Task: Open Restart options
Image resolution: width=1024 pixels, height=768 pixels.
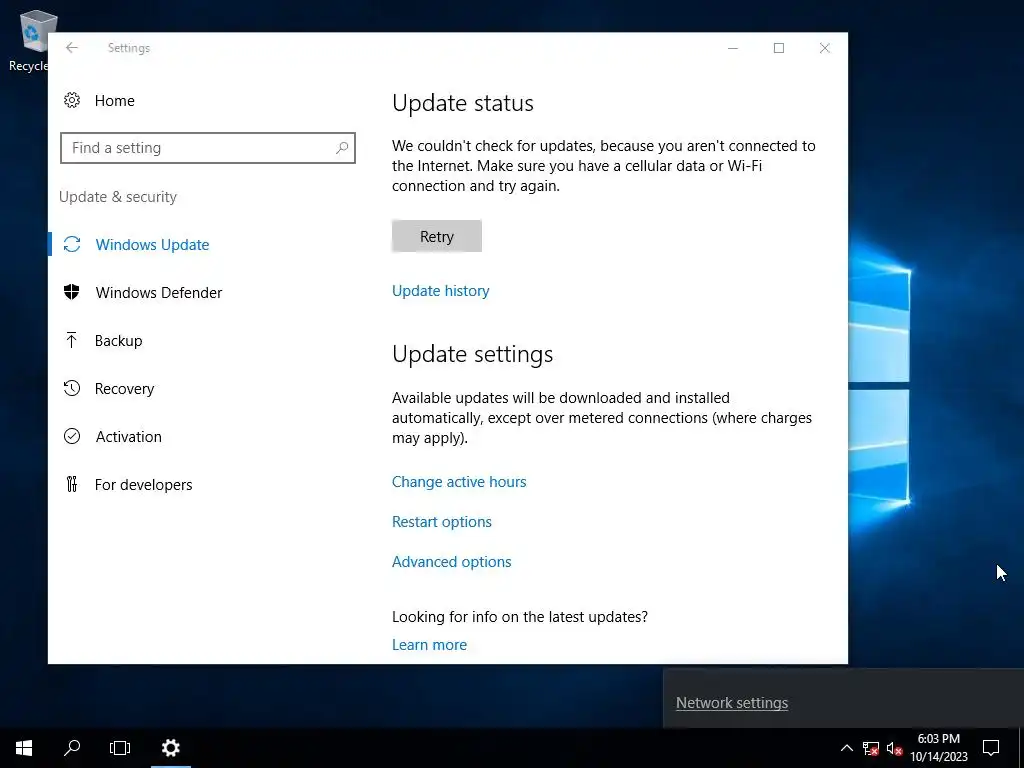Action: click(x=441, y=522)
